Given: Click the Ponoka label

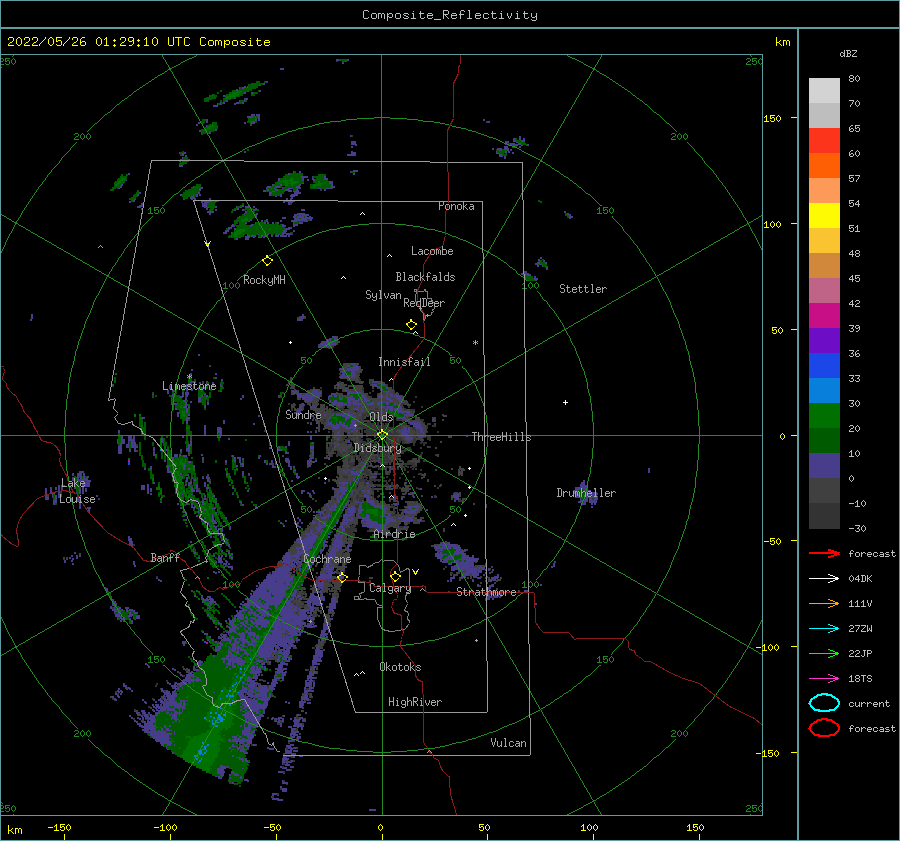Looking at the screenshot, I should pyautogui.click(x=456, y=206).
